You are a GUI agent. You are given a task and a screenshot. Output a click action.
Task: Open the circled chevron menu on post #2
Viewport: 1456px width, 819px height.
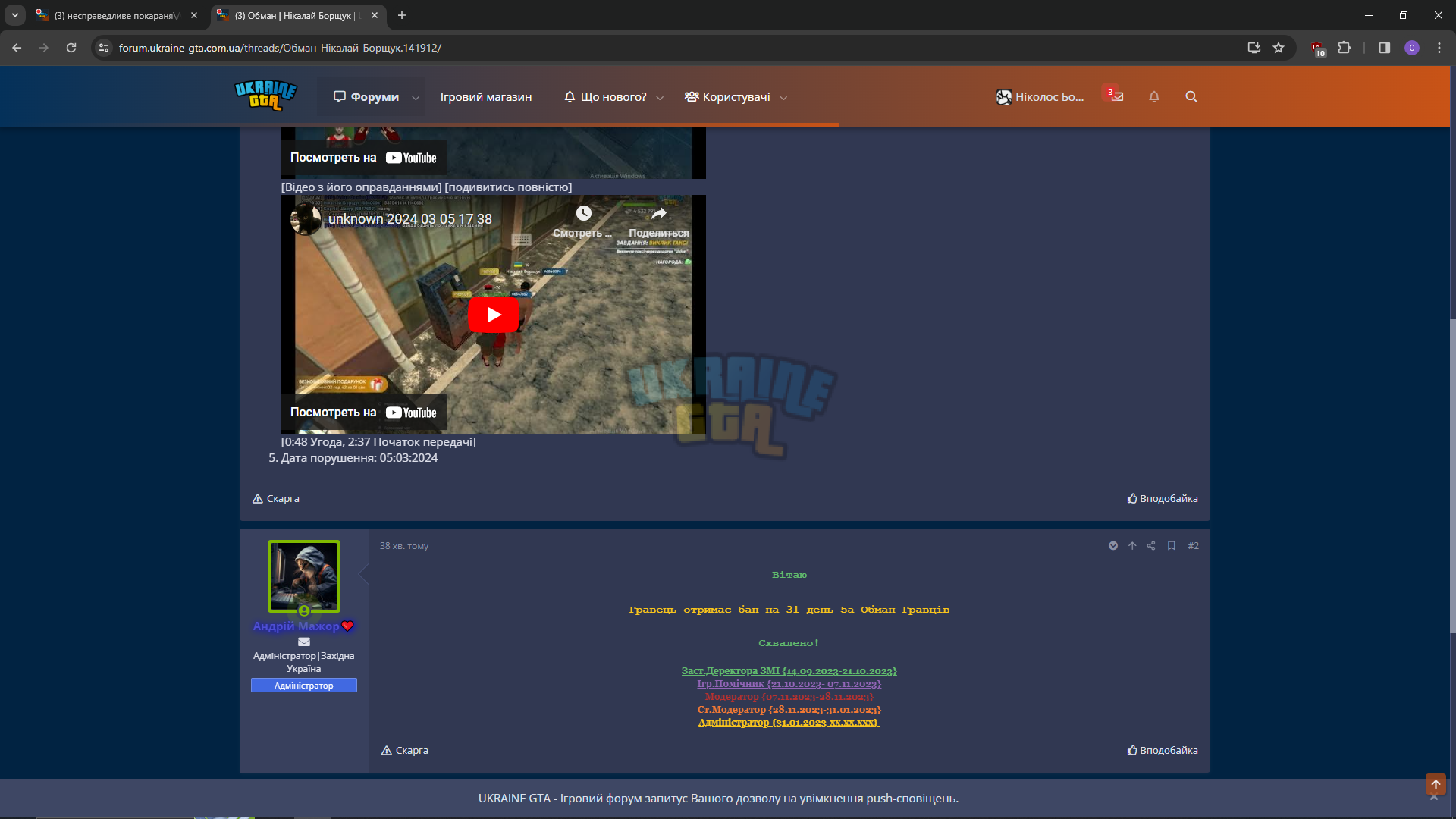(1113, 546)
